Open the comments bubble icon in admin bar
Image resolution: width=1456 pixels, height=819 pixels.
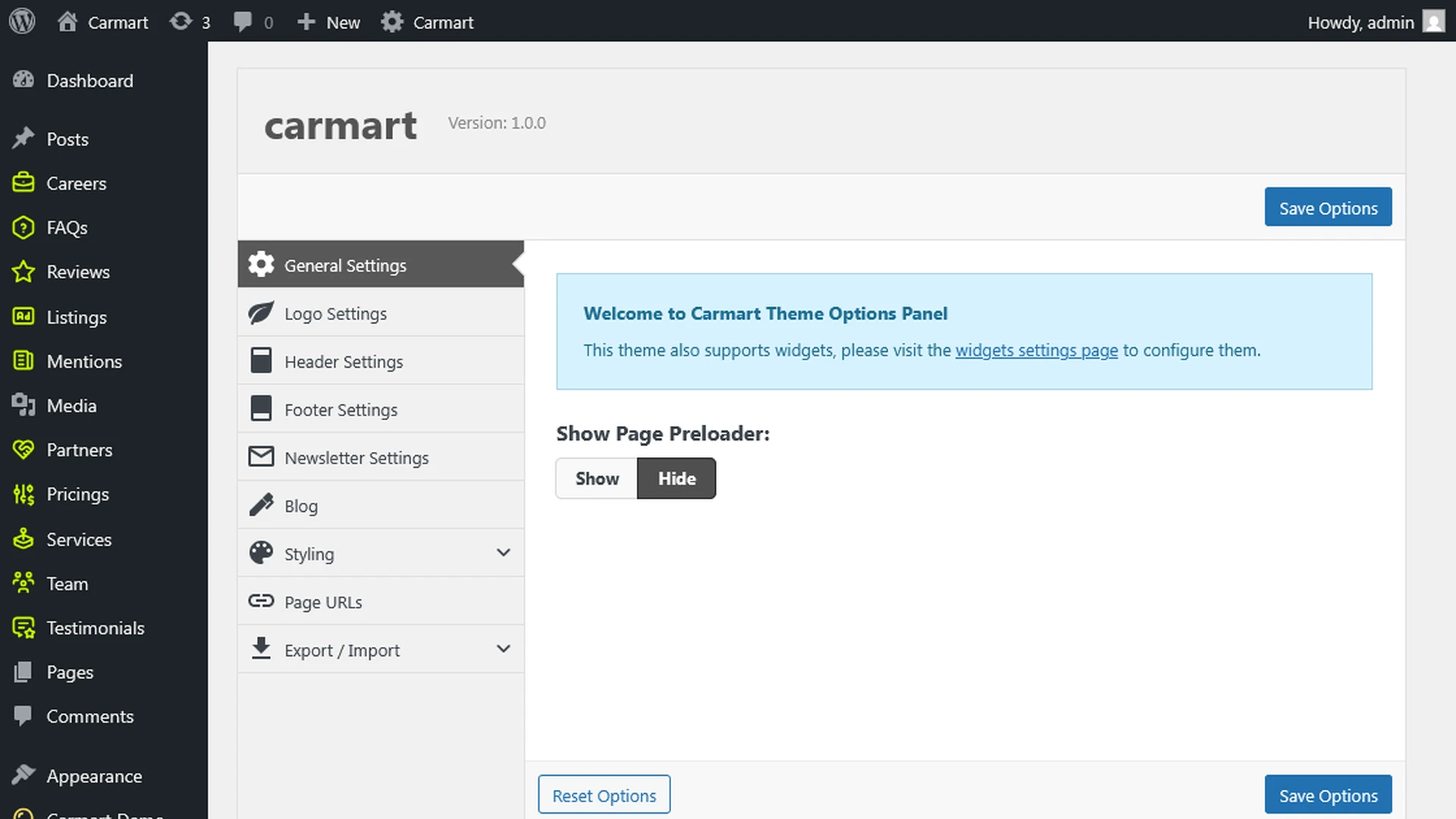click(x=243, y=22)
